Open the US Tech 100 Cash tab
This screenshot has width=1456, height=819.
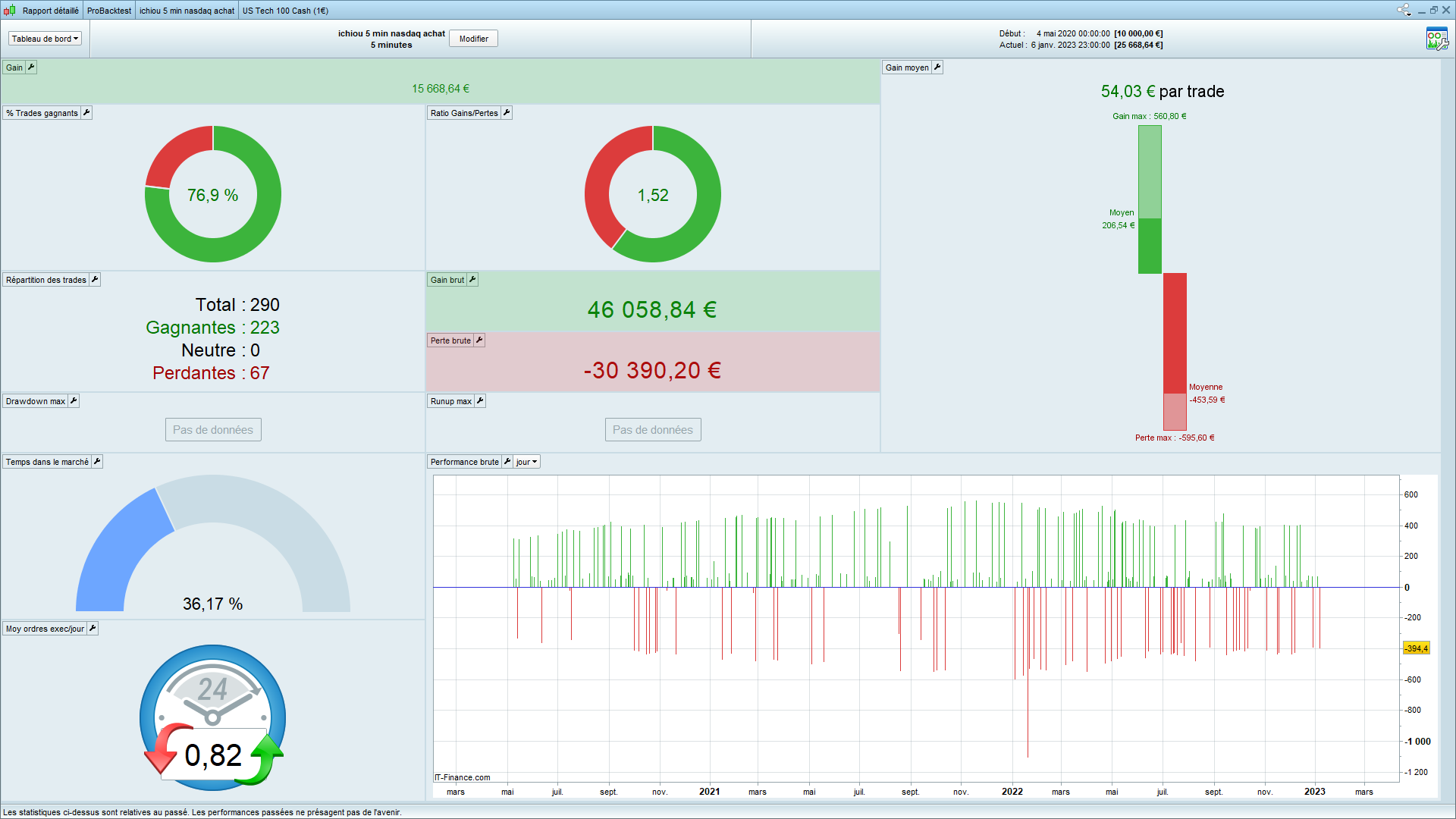tap(285, 11)
